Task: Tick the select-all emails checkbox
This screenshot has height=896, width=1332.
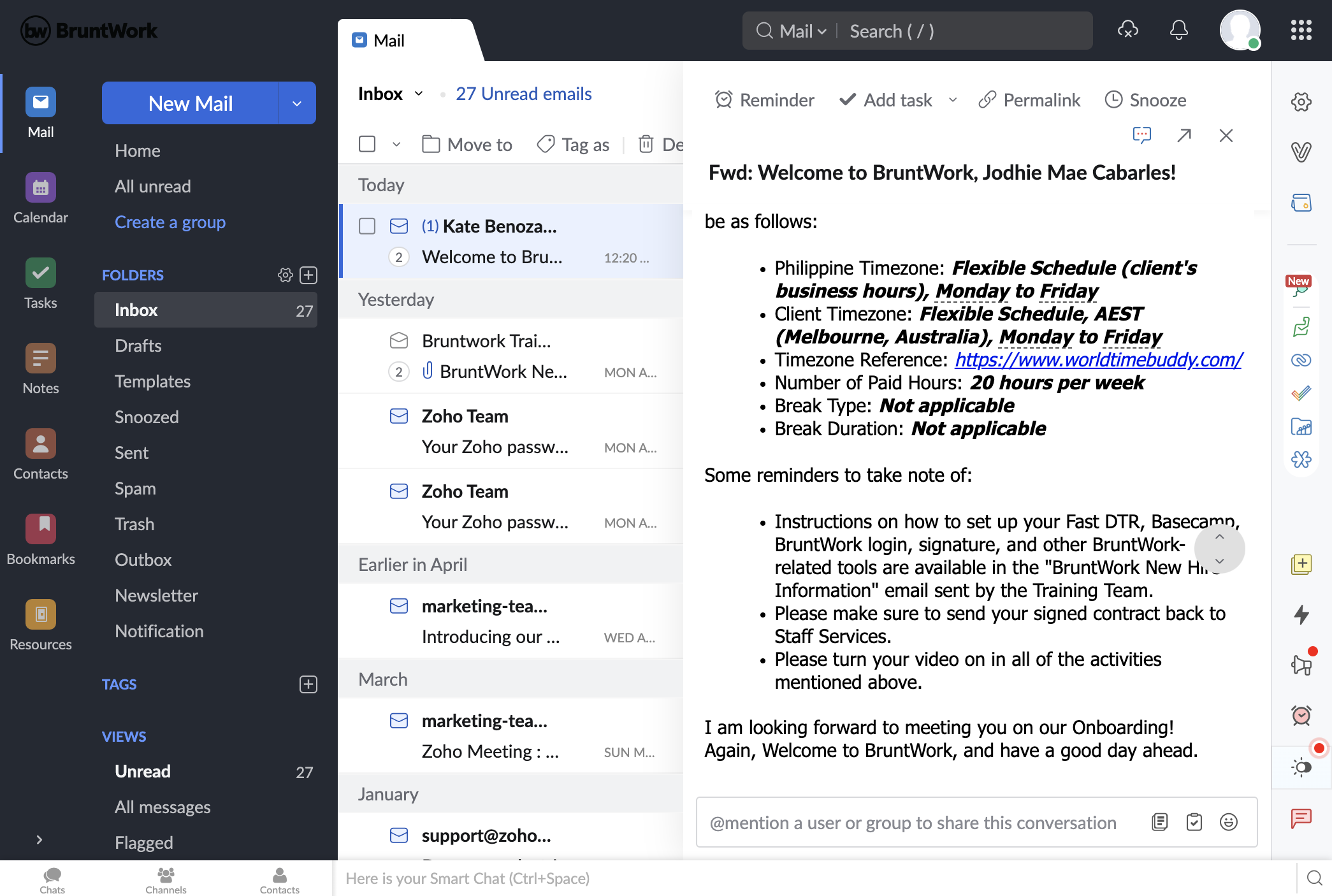Action: (367, 144)
